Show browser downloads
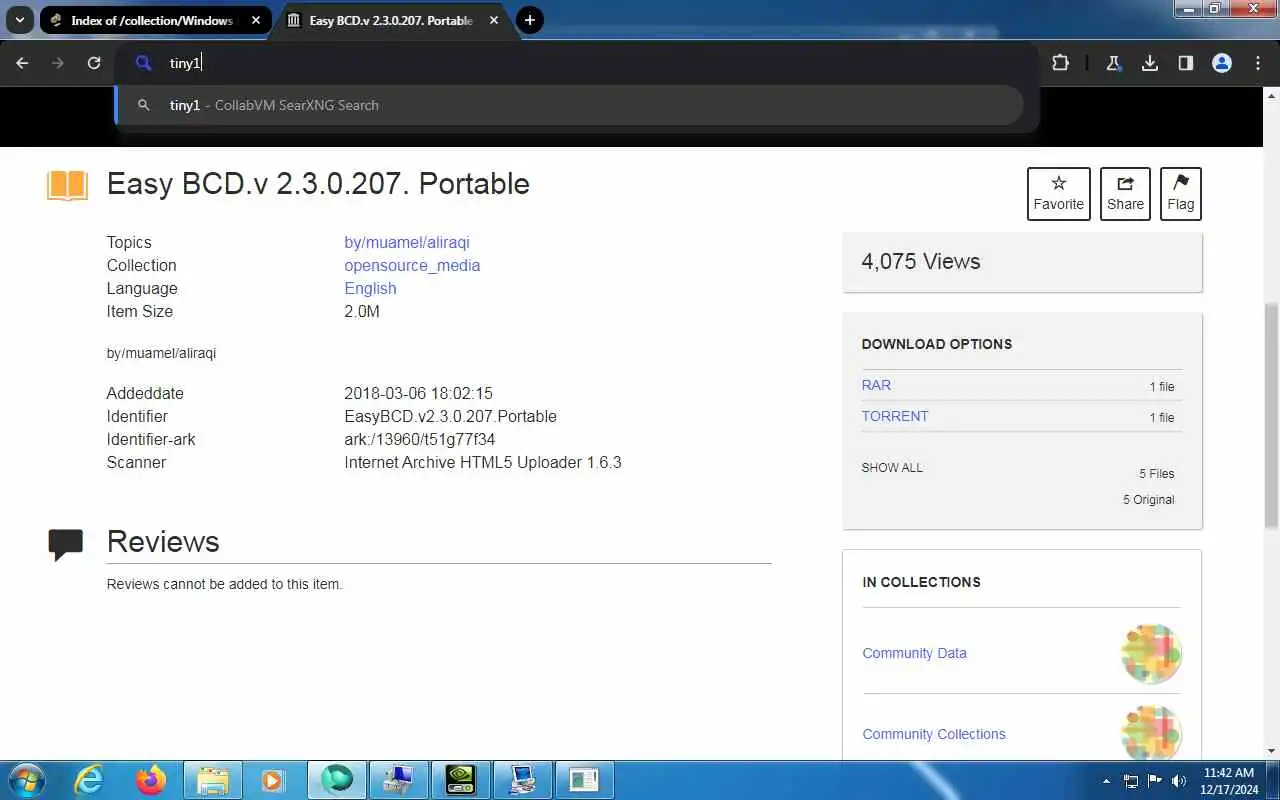The height and width of the screenshot is (800, 1280). click(1150, 63)
